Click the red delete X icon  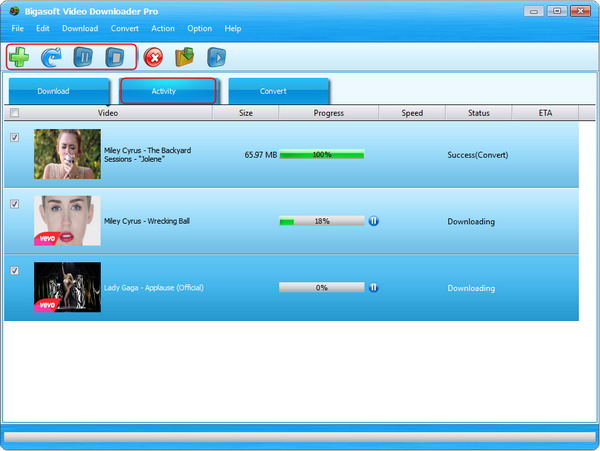point(153,58)
